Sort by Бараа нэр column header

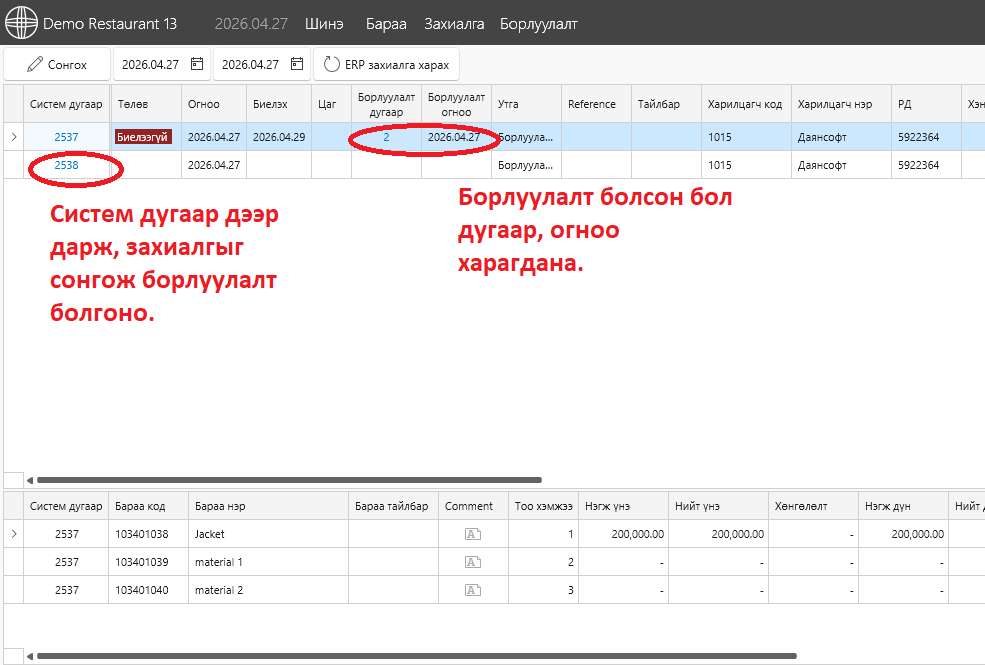click(x=268, y=506)
